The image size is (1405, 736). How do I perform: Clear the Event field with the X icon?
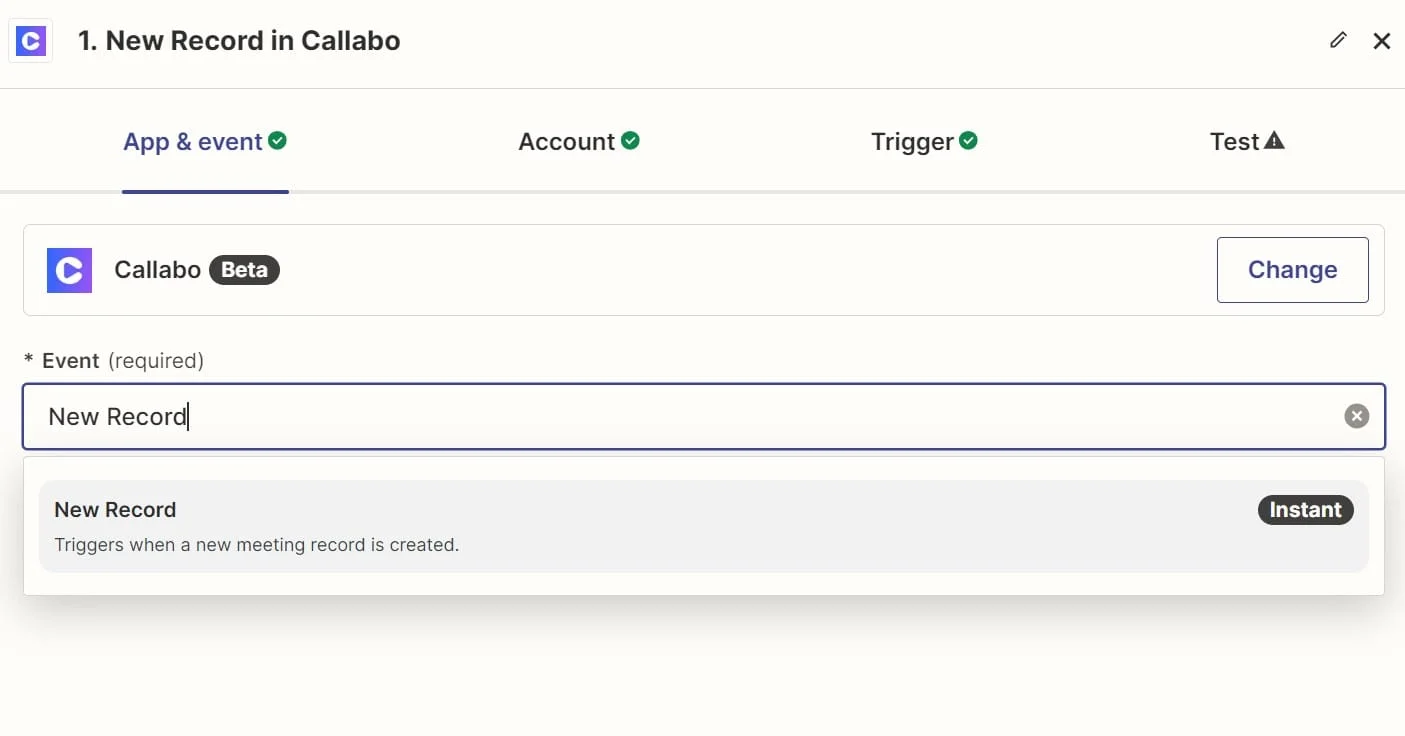[1356, 417]
